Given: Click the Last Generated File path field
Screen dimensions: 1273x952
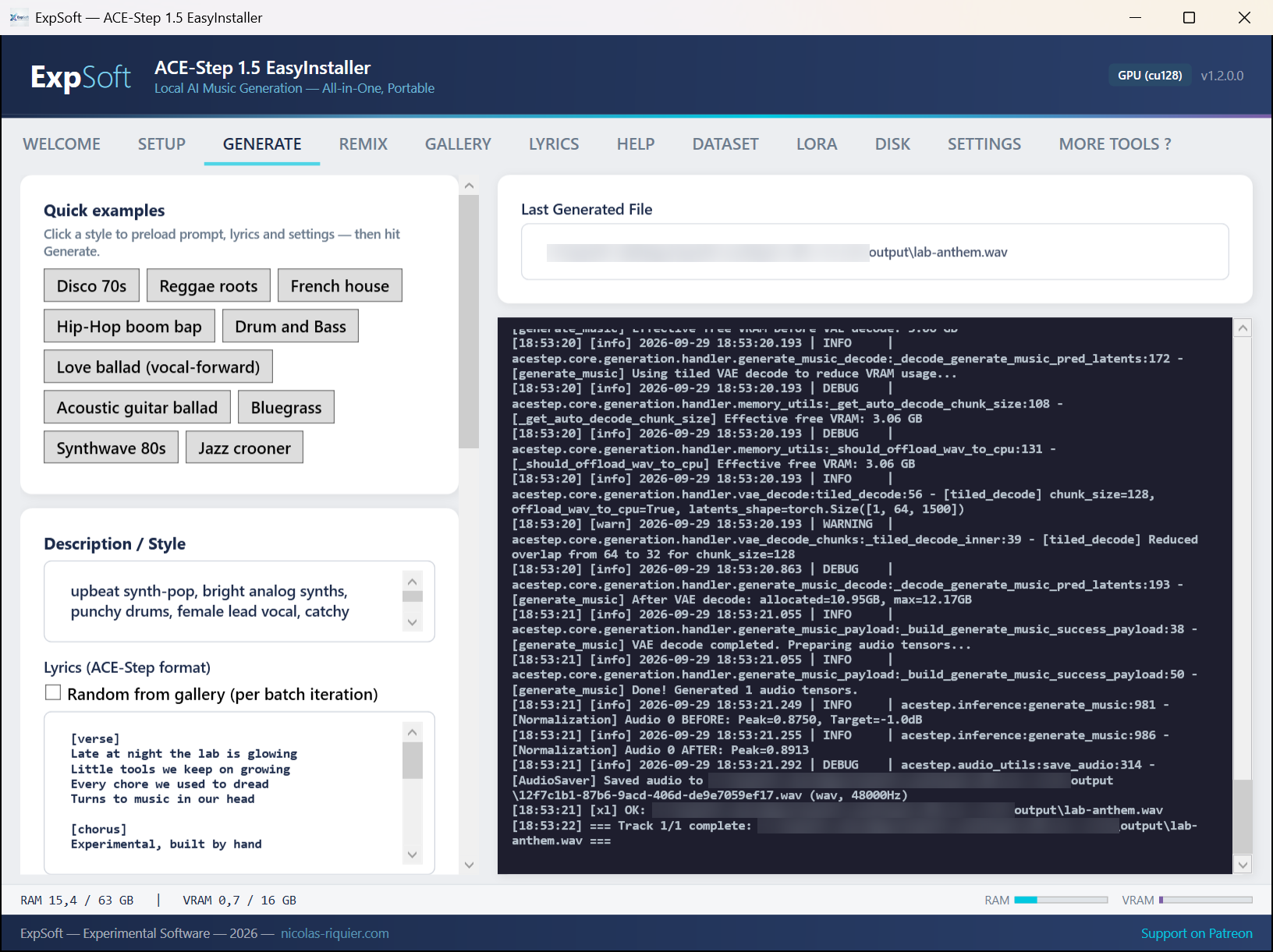Looking at the screenshot, I should pyautogui.click(x=874, y=252).
